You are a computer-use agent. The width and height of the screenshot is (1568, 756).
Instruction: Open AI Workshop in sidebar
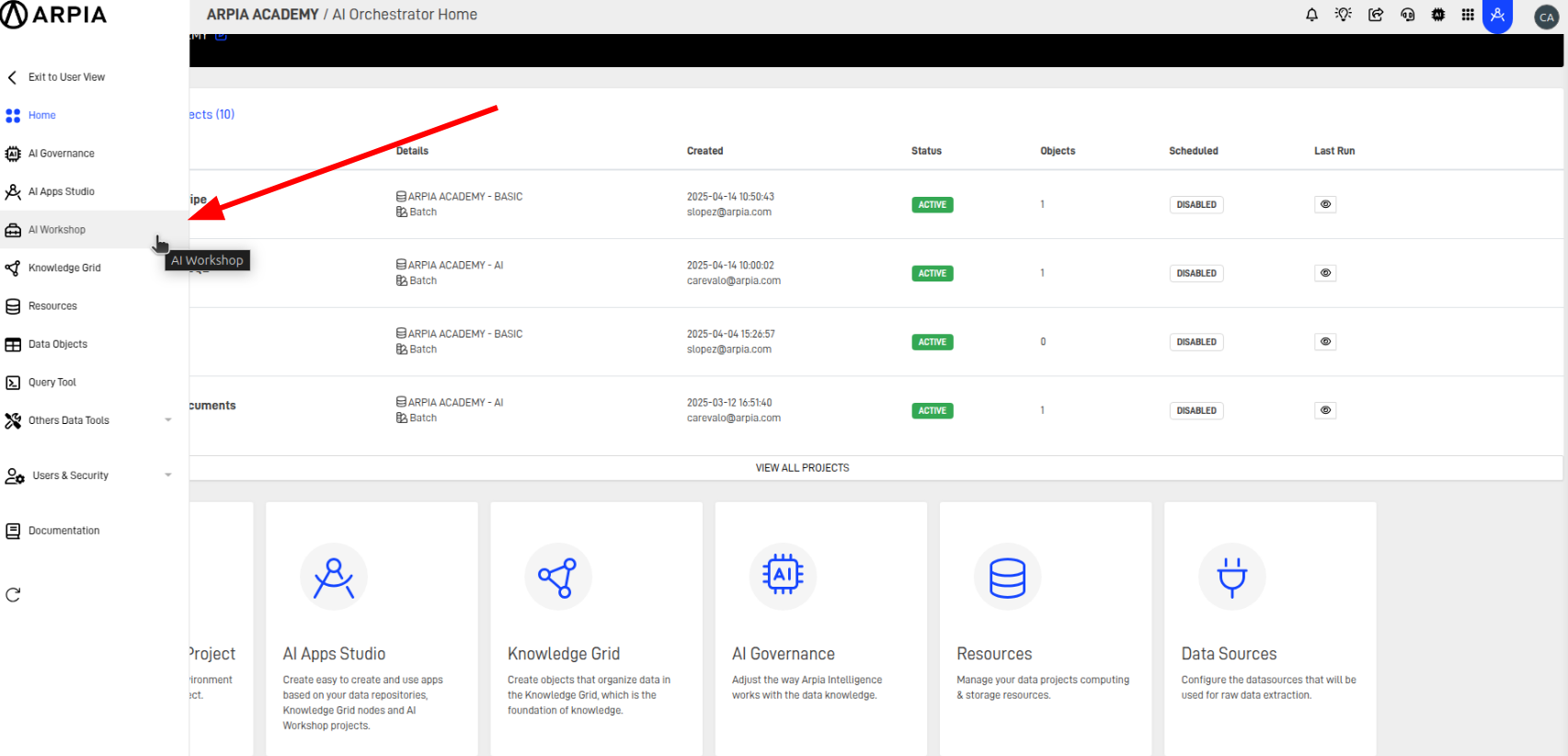point(57,230)
